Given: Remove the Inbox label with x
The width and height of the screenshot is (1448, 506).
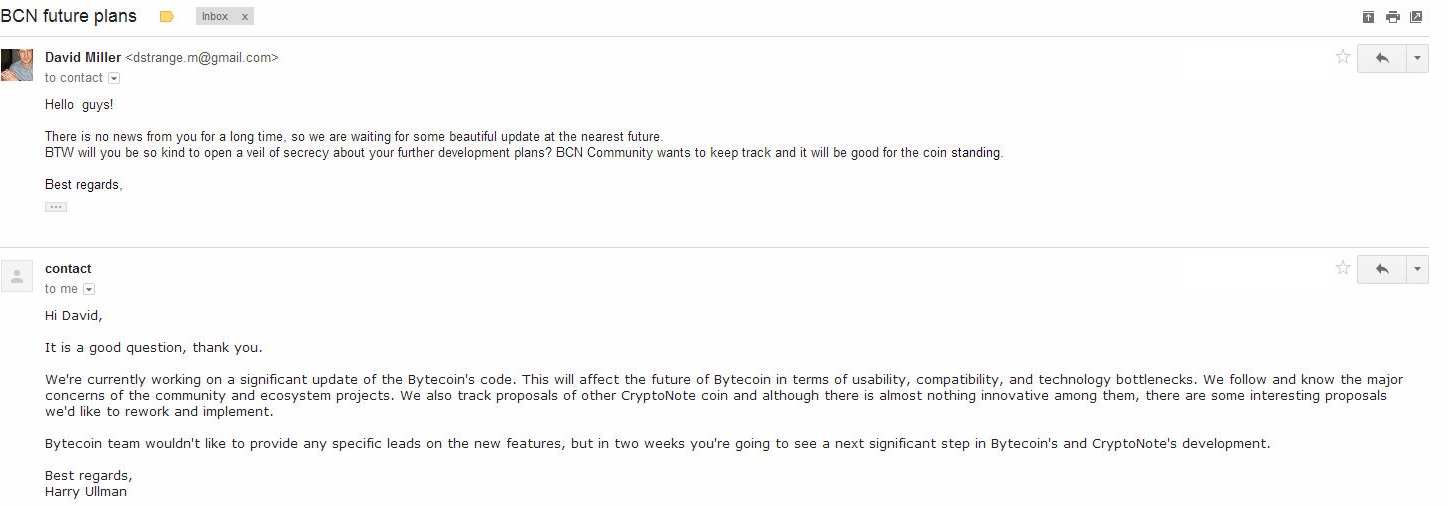Looking at the screenshot, I should click(x=245, y=16).
